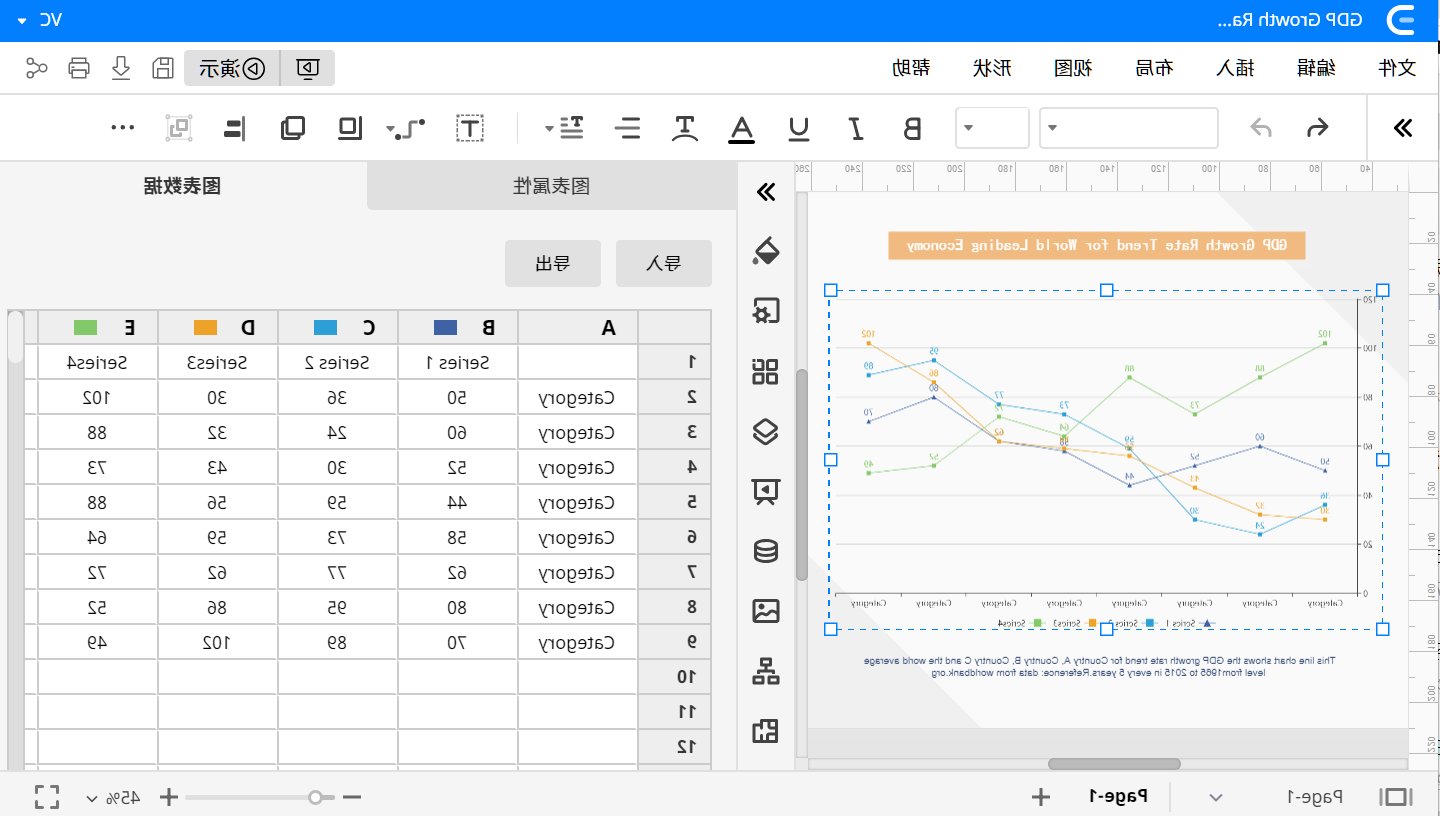Open the 形状 menu
Screen dimensions: 1440x816
pos(992,68)
